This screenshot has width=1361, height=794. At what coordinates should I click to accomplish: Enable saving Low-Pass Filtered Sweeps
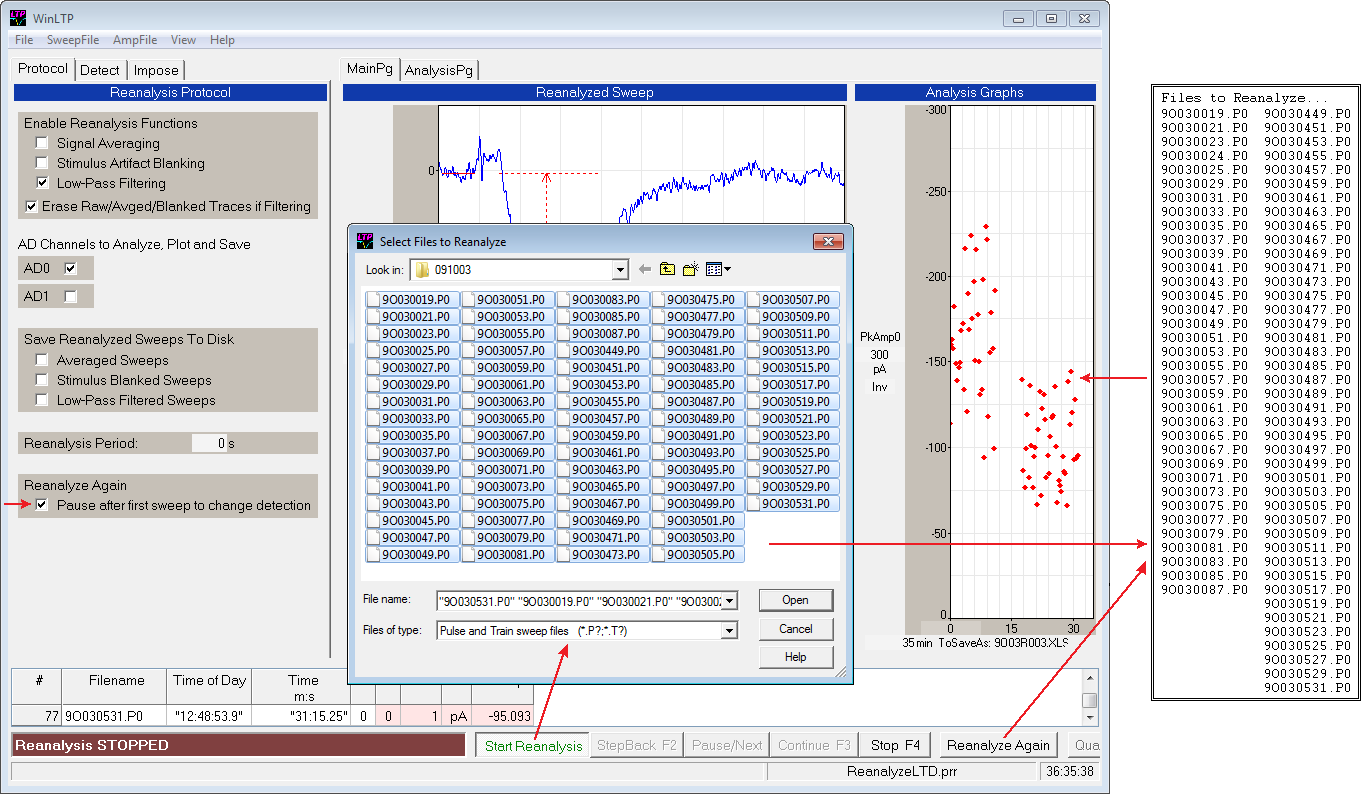[x=42, y=400]
